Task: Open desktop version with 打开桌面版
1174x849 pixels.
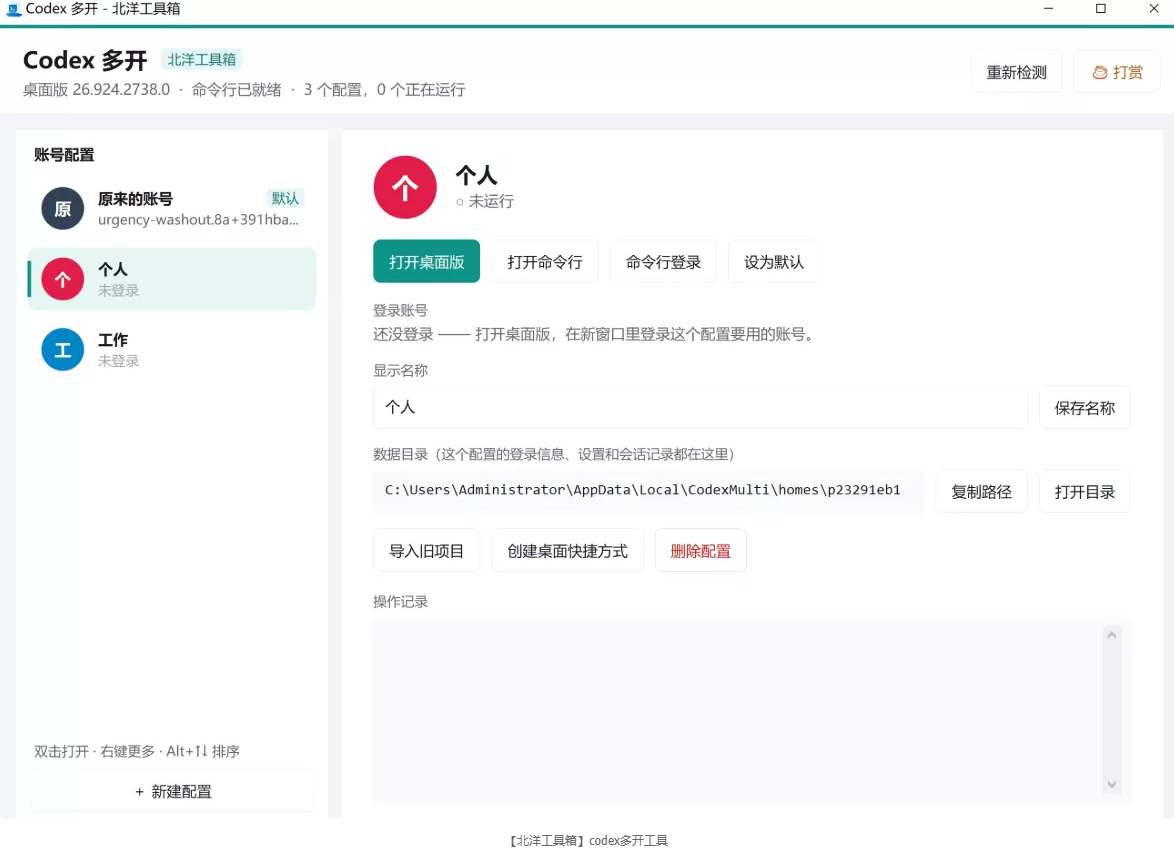Action: tap(427, 262)
